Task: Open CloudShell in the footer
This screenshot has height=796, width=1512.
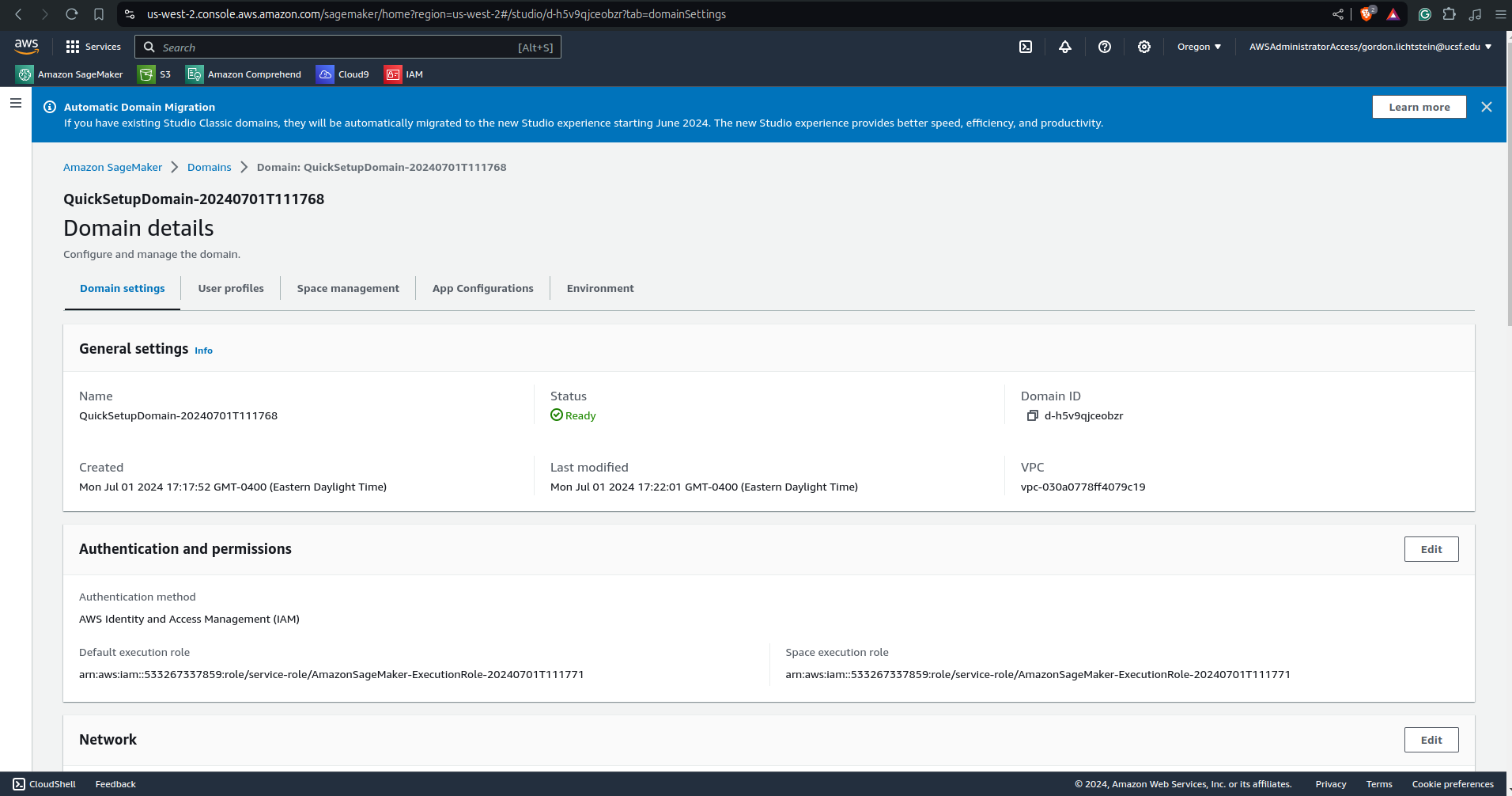Action: [44, 784]
